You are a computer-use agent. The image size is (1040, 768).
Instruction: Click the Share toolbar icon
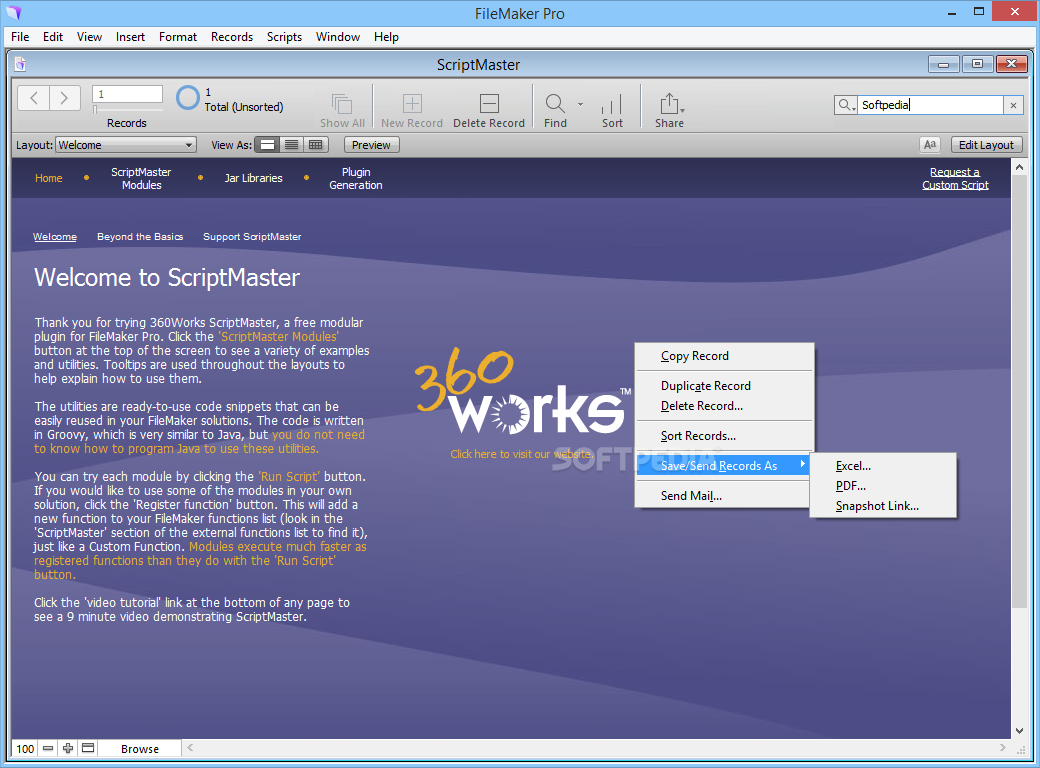click(x=669, y=103)
